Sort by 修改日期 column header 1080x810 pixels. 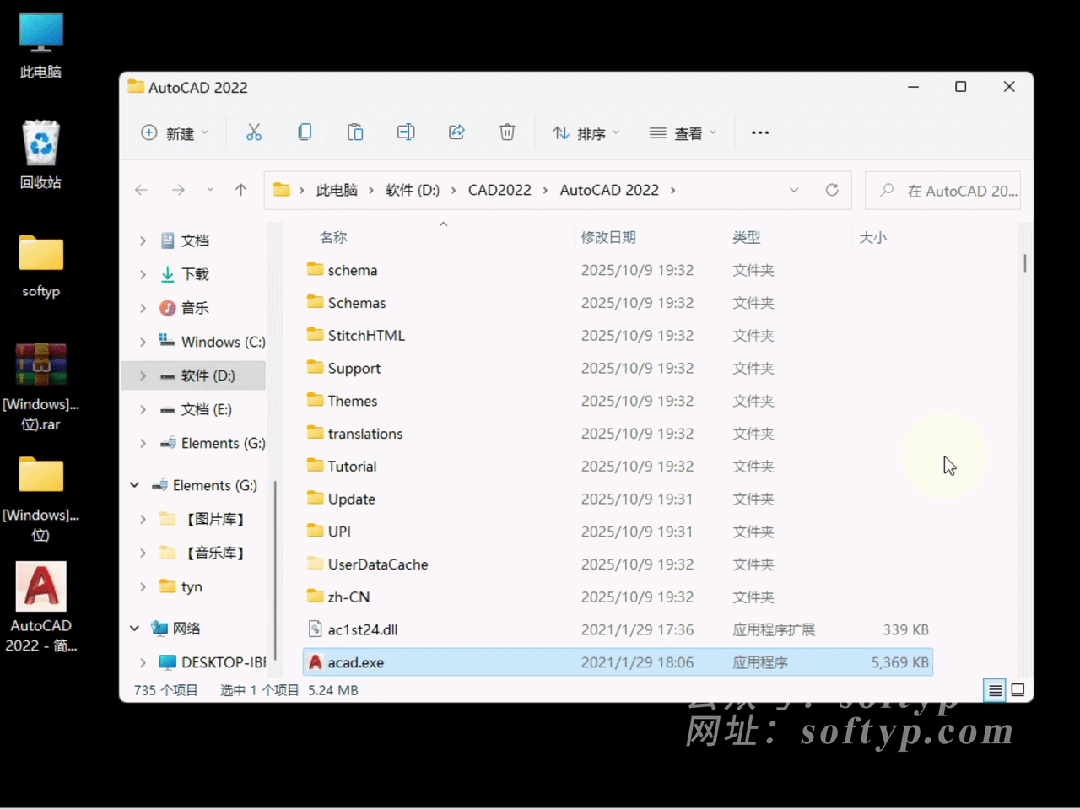pyautogui.click(x=608, y=238)
